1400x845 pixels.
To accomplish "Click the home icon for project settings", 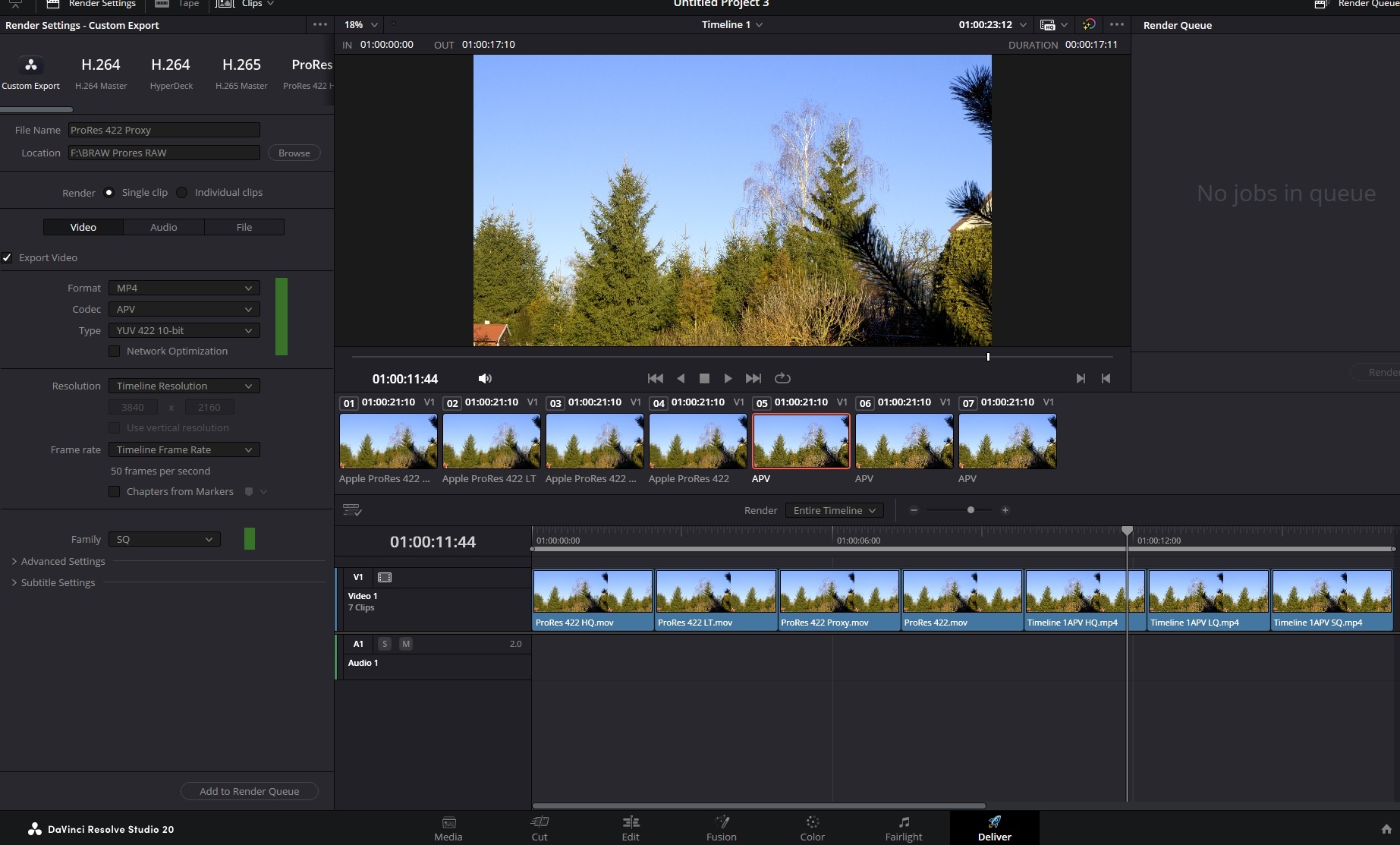I will pos(1386,829).
